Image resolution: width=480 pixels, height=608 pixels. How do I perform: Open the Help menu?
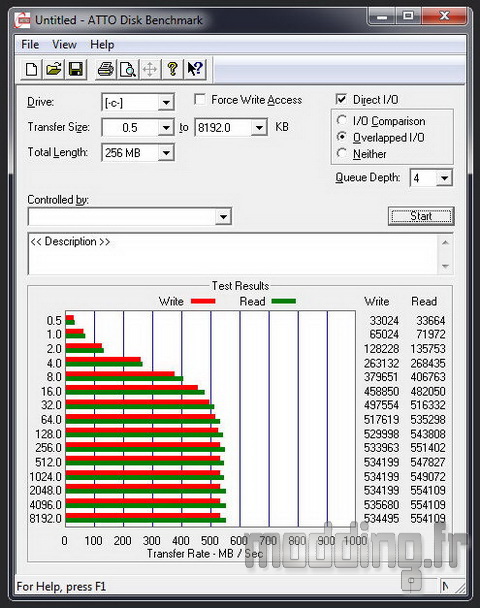(102, 45)
